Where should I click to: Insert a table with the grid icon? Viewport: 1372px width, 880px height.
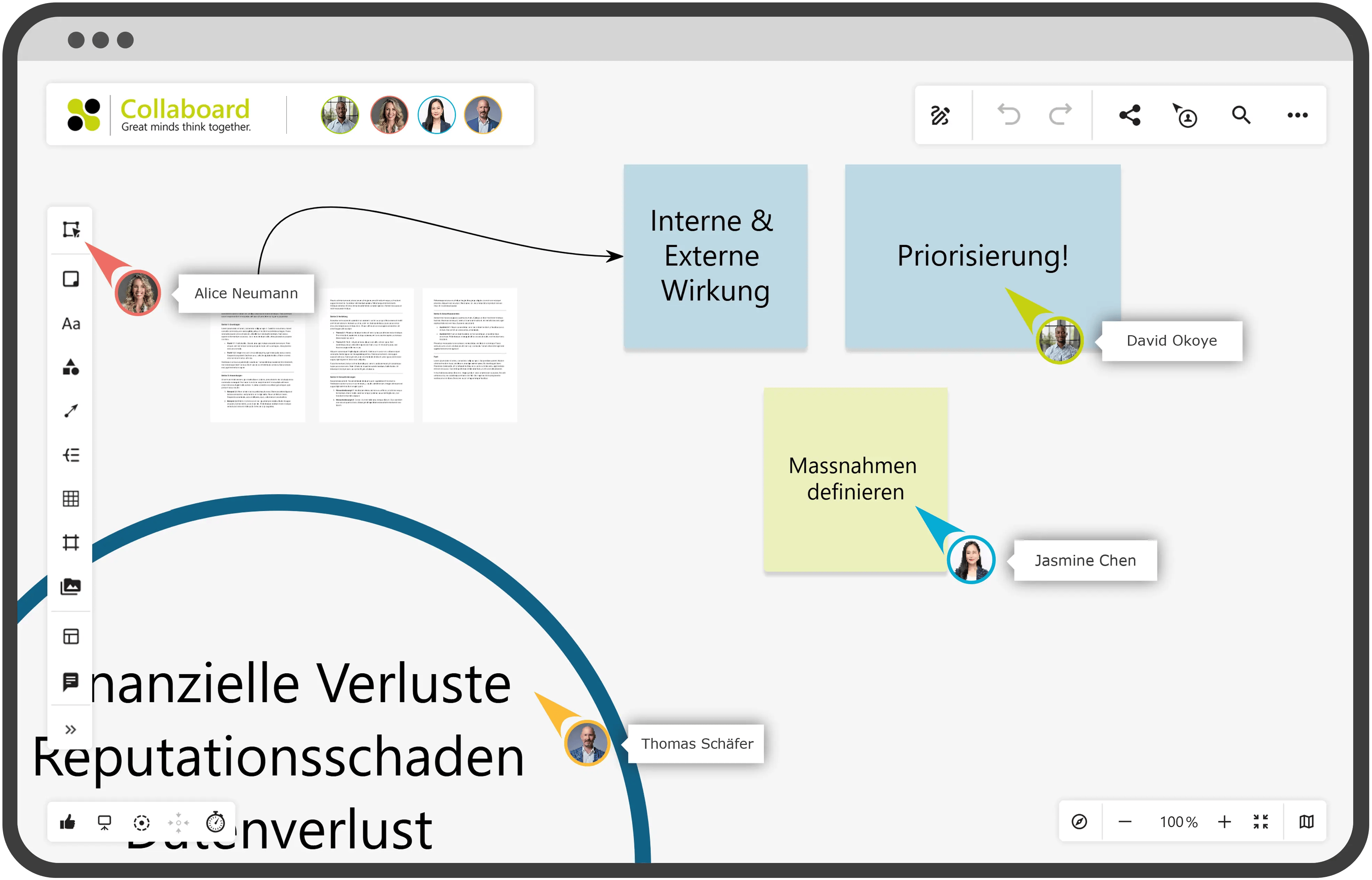(x=71, y=499)
